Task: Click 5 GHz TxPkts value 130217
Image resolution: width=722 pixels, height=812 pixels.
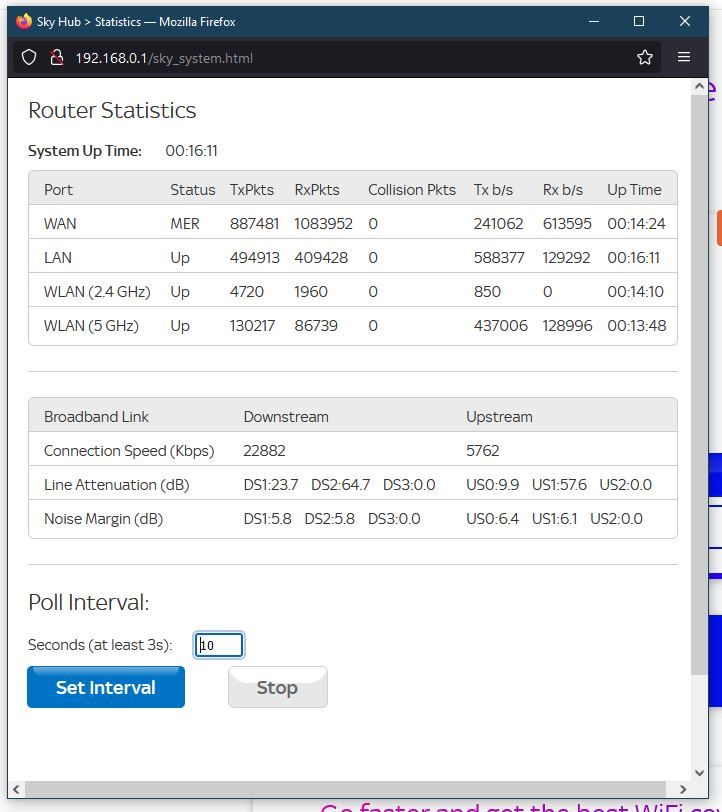Action: [x=252, y=326]
